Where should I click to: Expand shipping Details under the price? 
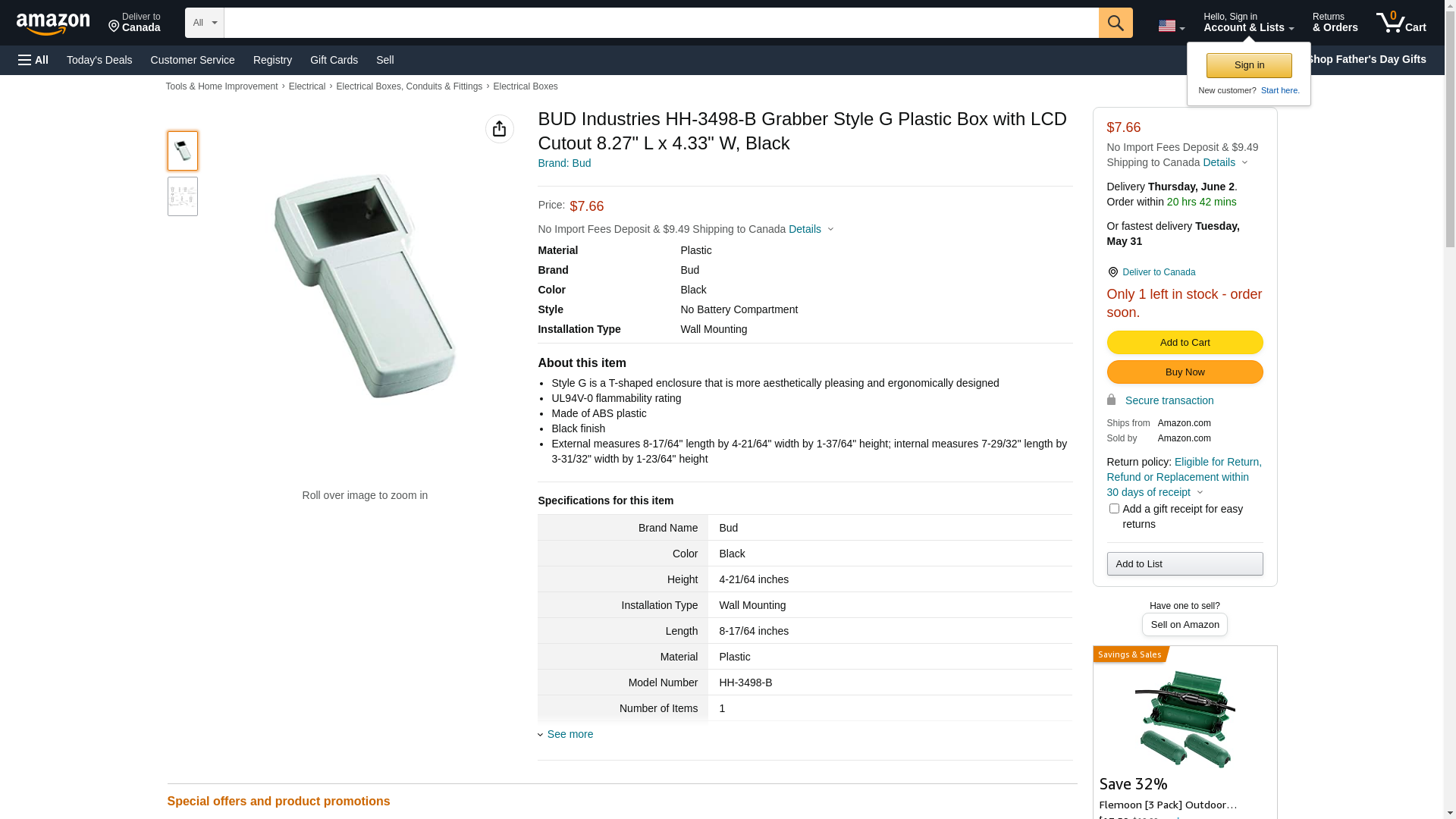[x=811, y=229]
